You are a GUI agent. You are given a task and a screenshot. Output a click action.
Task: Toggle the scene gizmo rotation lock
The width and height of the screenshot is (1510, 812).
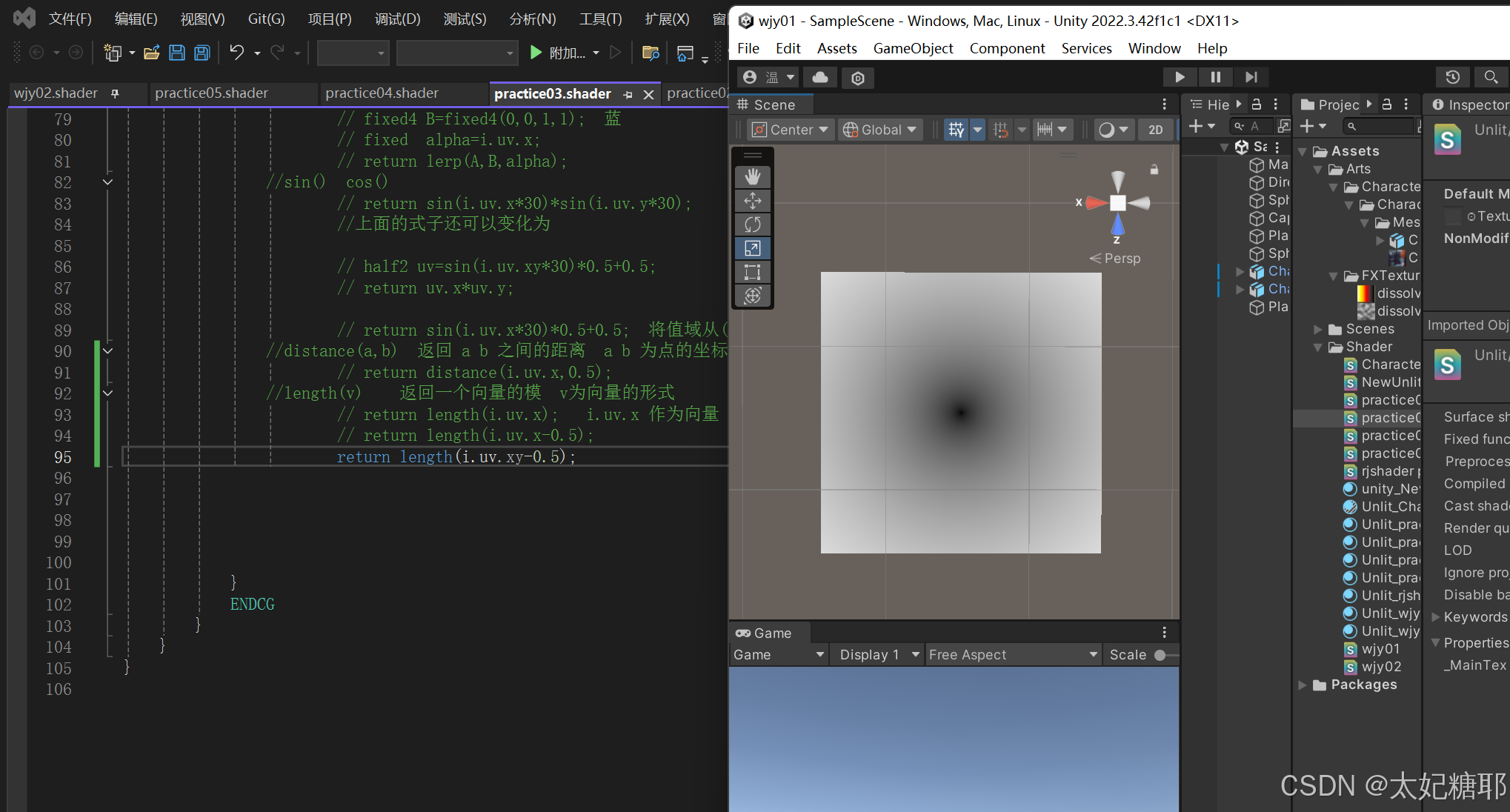pos(1154,170)
